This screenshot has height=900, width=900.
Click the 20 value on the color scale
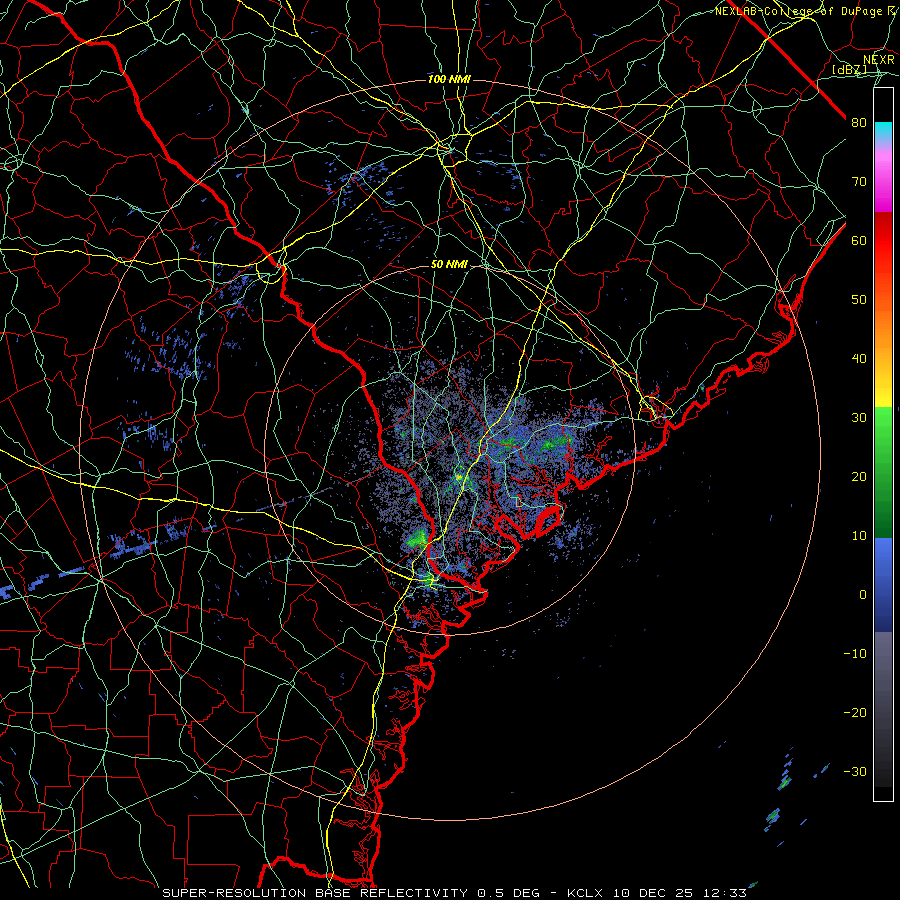[859, 477]
